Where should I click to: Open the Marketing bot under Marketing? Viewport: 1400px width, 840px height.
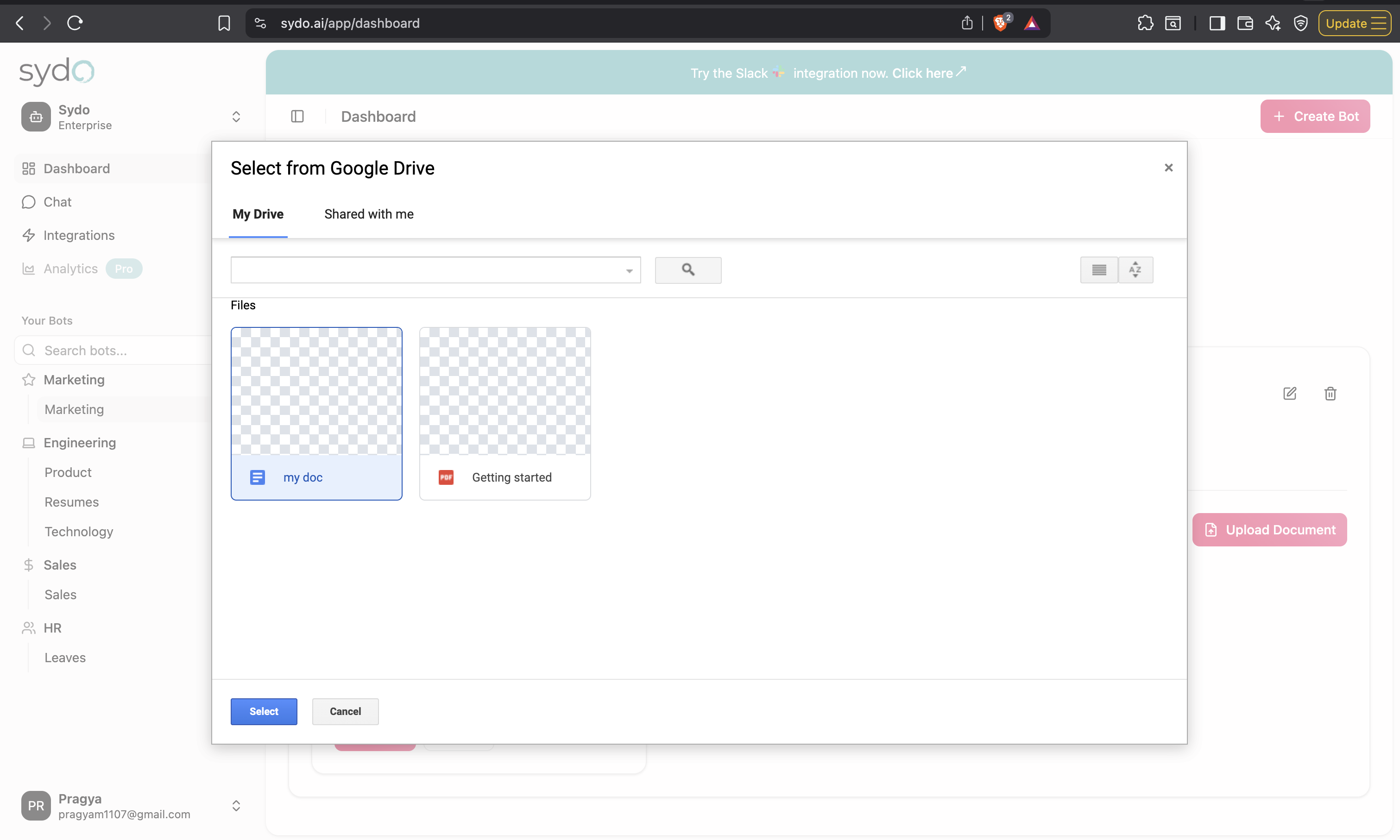tap(74, 409)
